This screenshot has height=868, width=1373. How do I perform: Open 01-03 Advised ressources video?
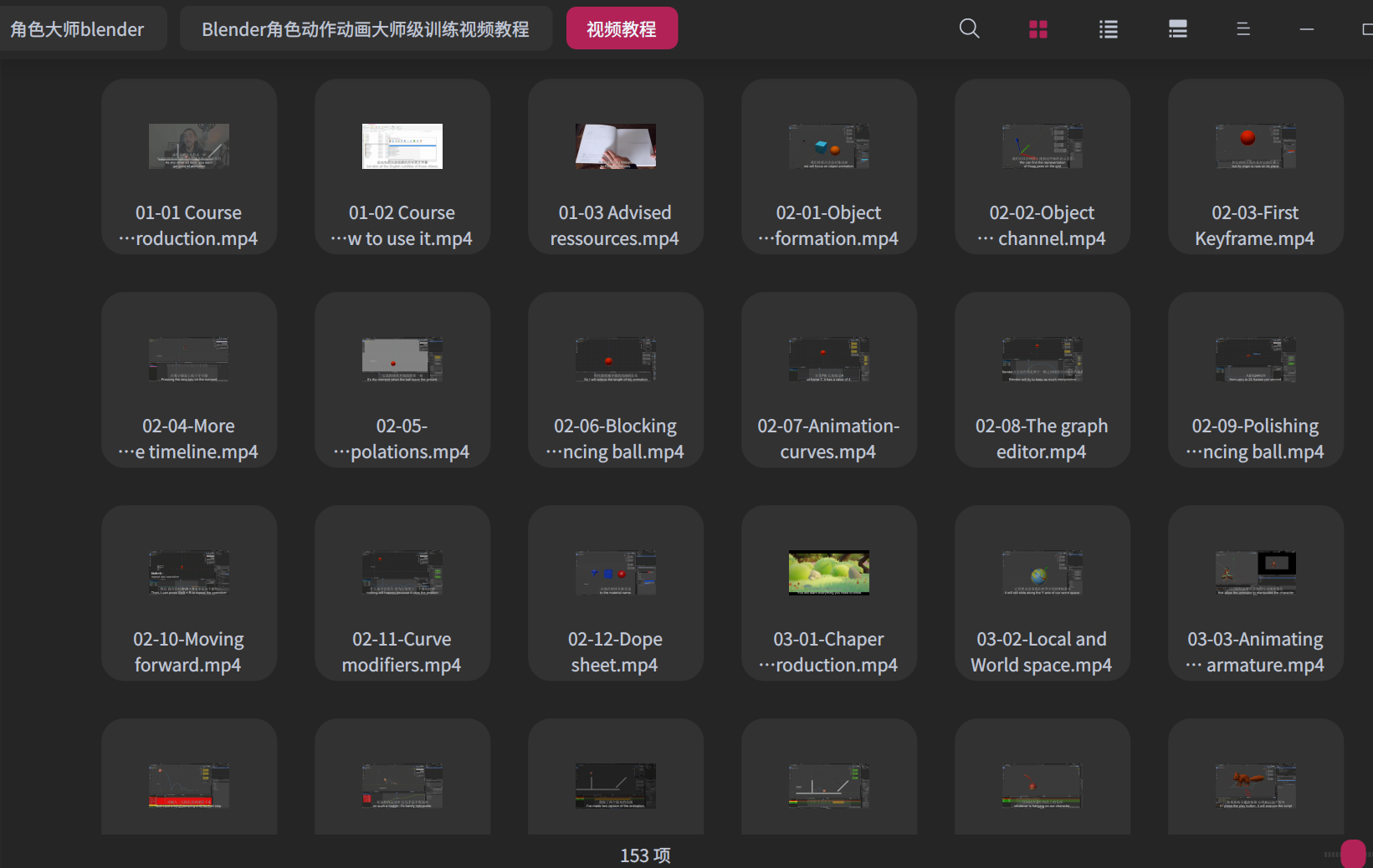[x=615, y=166]
